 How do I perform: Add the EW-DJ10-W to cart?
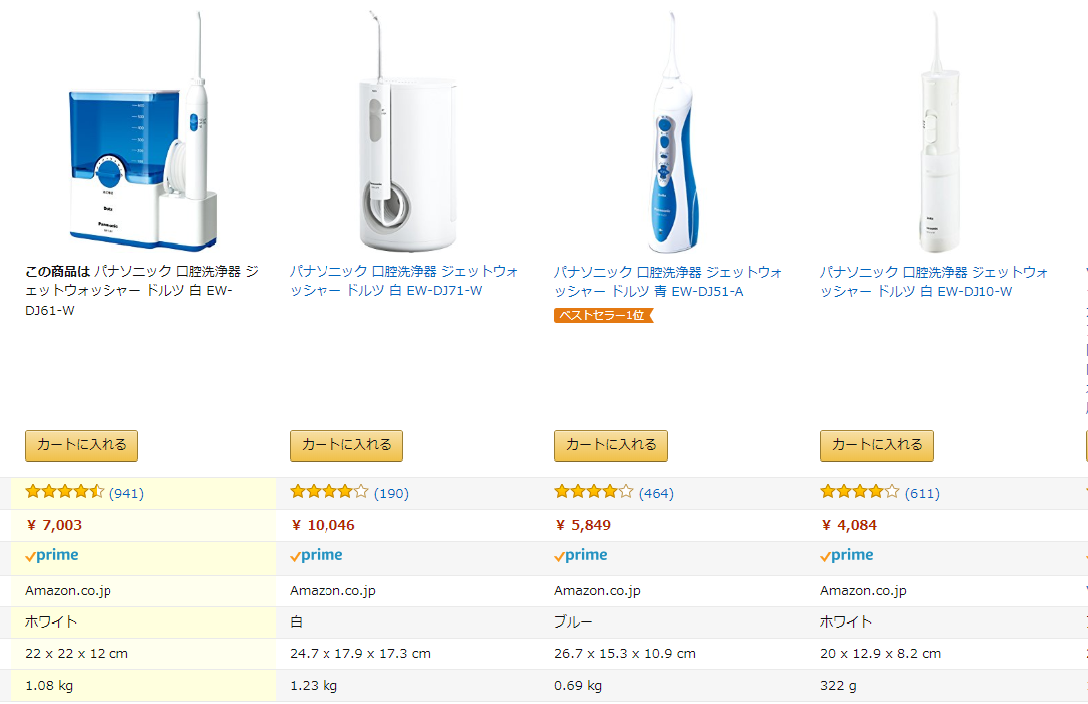877,445
